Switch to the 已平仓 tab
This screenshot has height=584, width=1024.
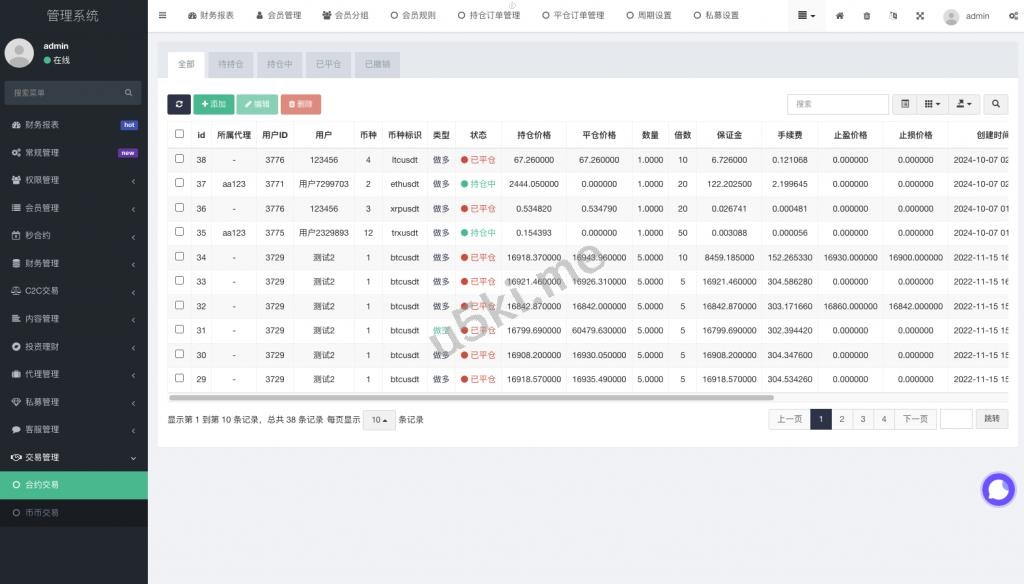[x=328, y=64]
